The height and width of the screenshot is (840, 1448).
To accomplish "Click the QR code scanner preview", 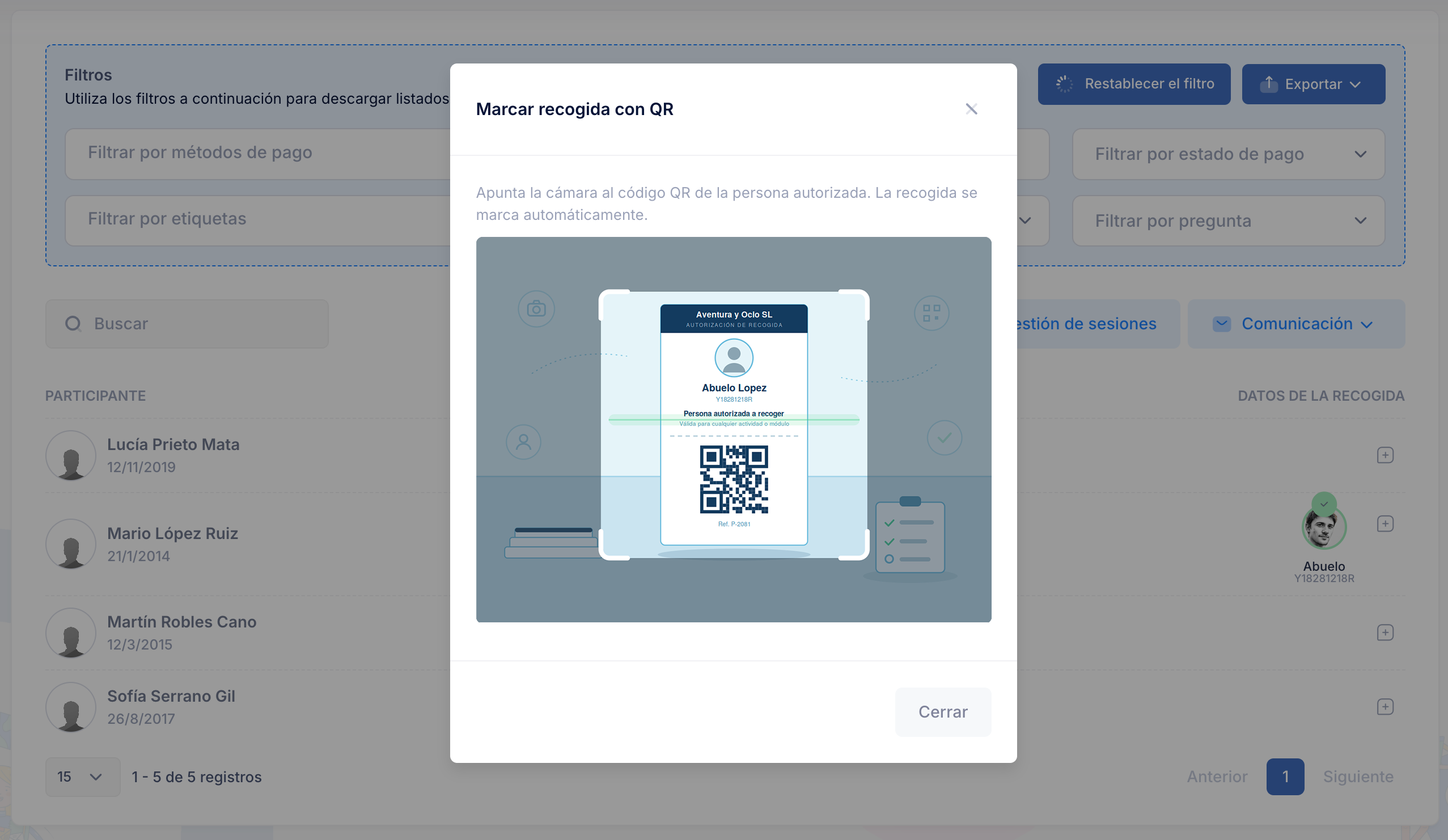I will [734, 430].
